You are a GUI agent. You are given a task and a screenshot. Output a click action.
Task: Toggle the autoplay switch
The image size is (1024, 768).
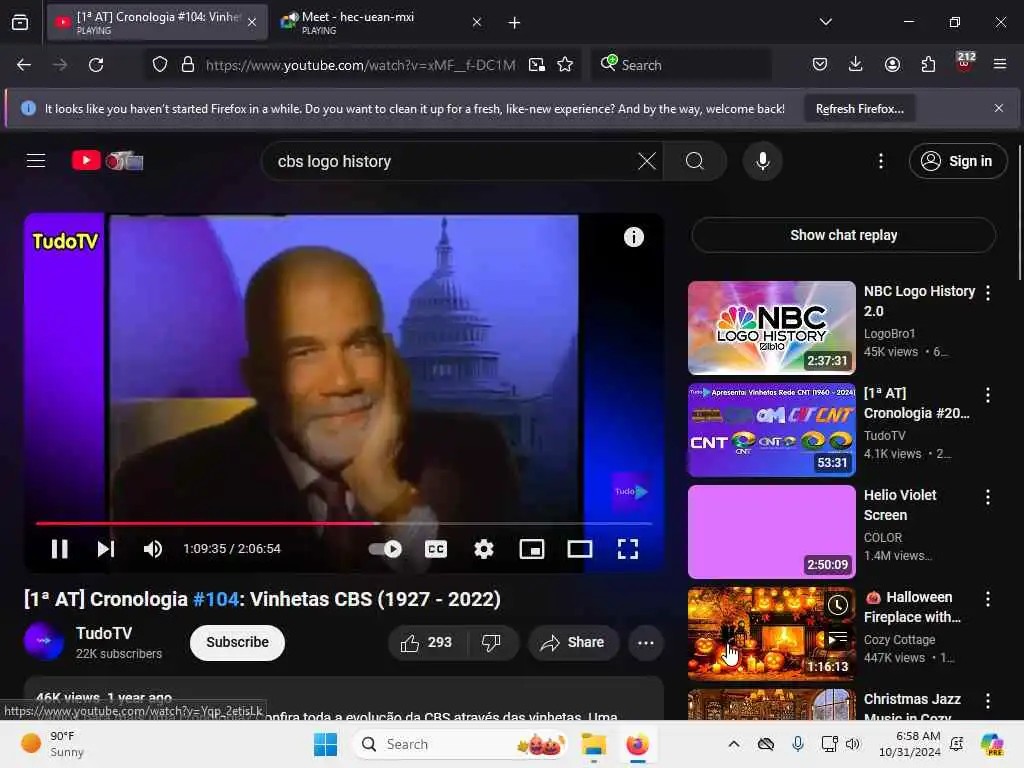point(385,549)
